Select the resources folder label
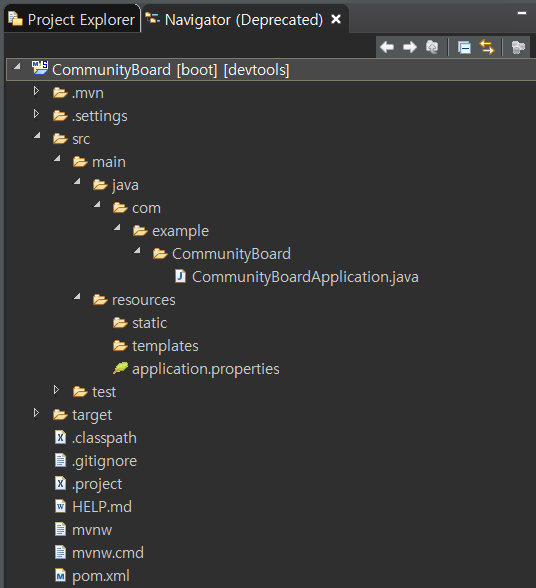 pyautogui.click(x=144, y=300)
